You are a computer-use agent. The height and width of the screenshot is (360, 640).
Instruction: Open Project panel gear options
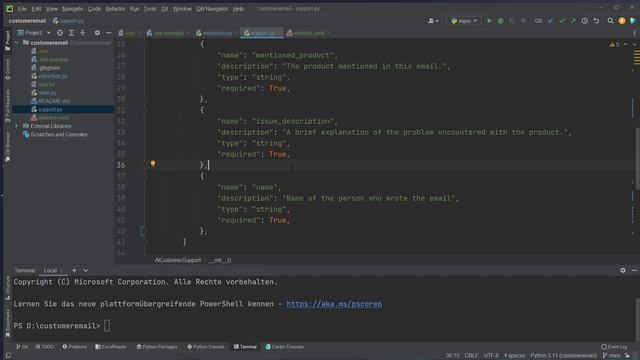97,33
